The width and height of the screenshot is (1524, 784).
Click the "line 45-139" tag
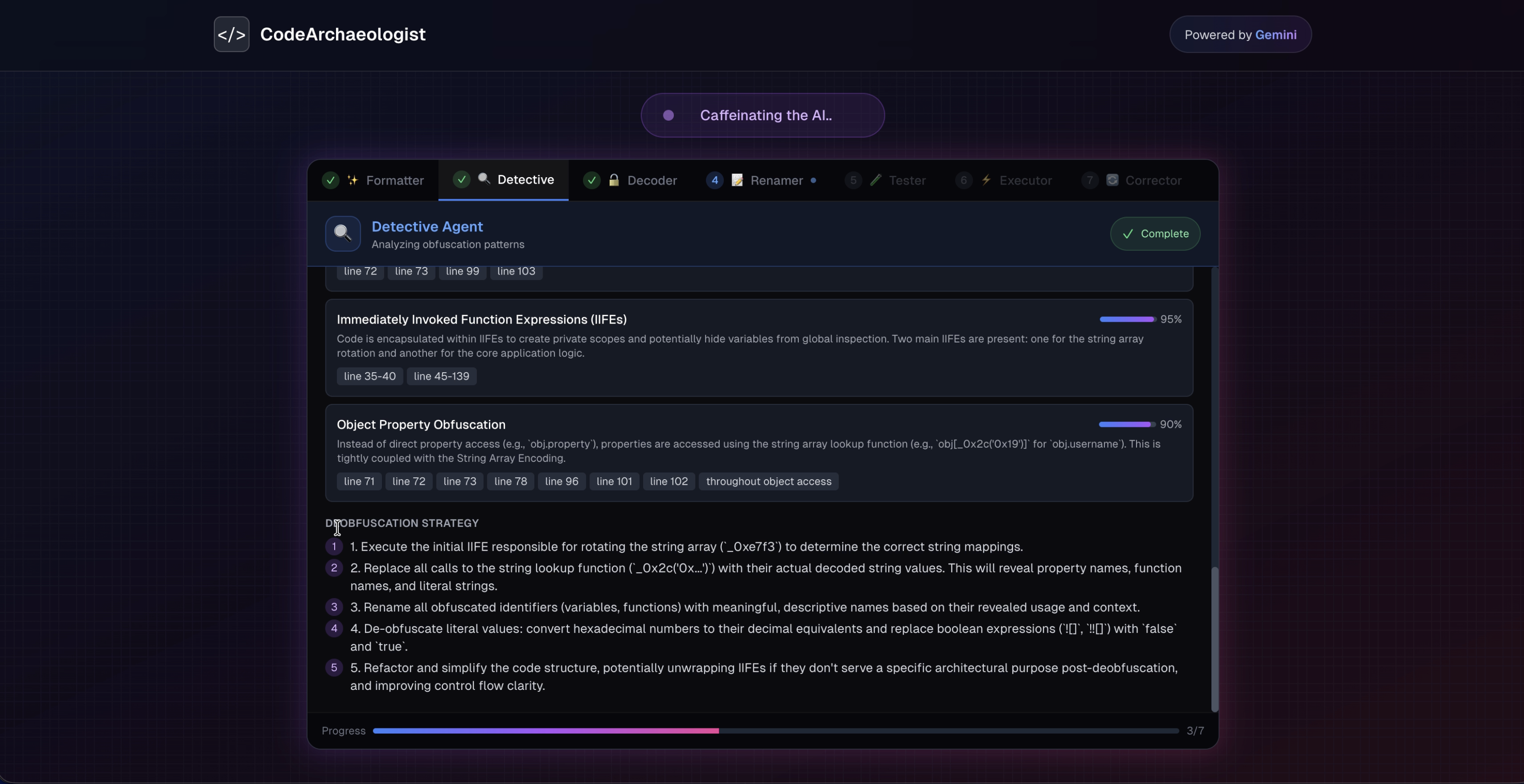(441, 376)
